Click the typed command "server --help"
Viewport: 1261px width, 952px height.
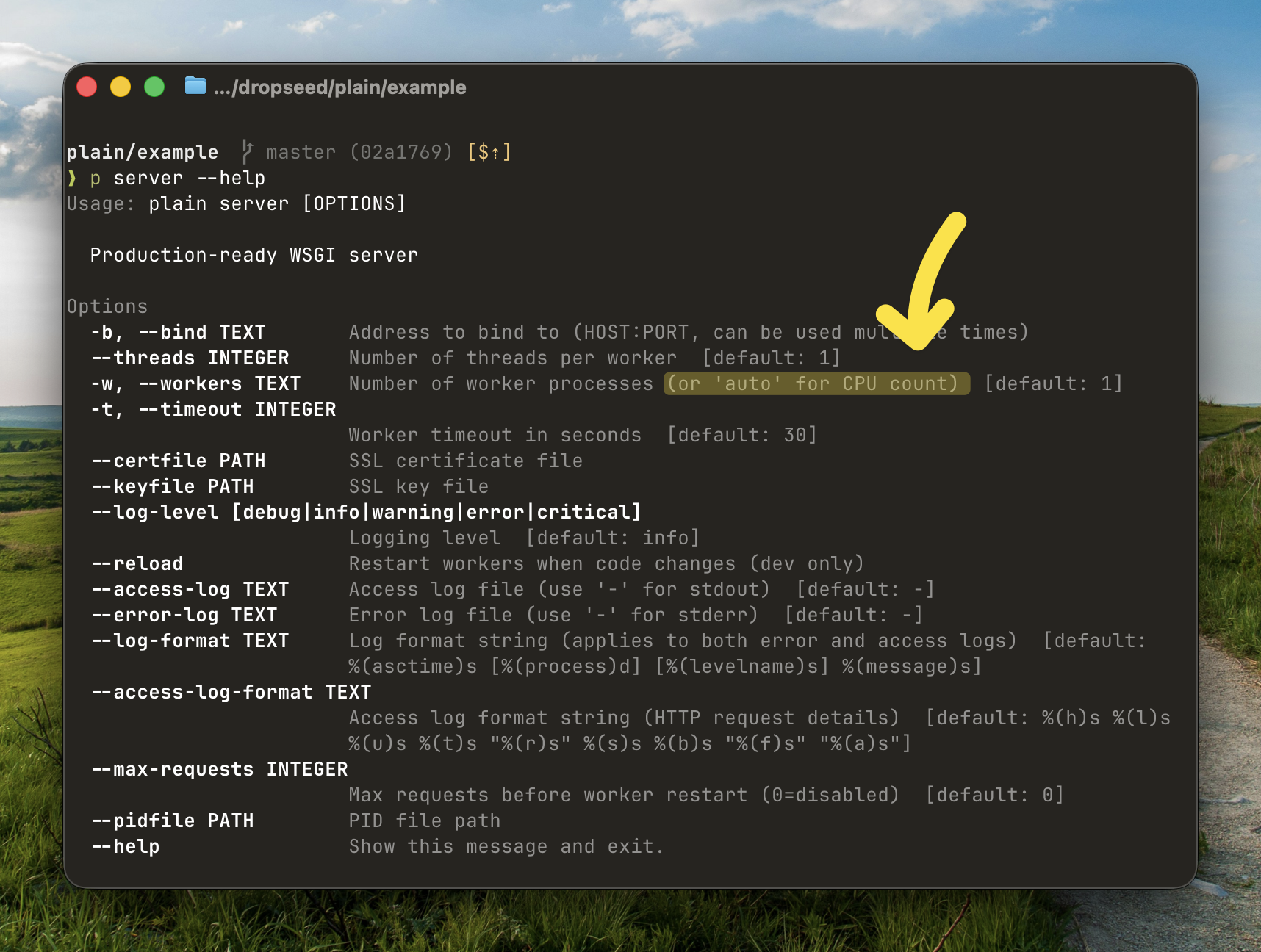189,178
